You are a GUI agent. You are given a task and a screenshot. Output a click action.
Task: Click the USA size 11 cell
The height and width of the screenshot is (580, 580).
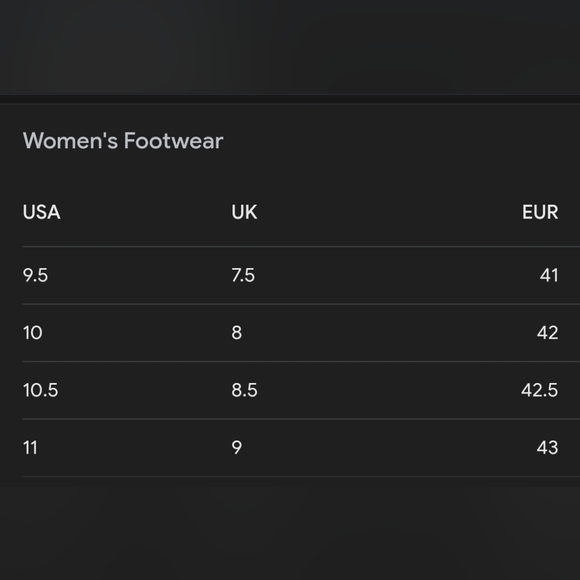coord(30,448)
